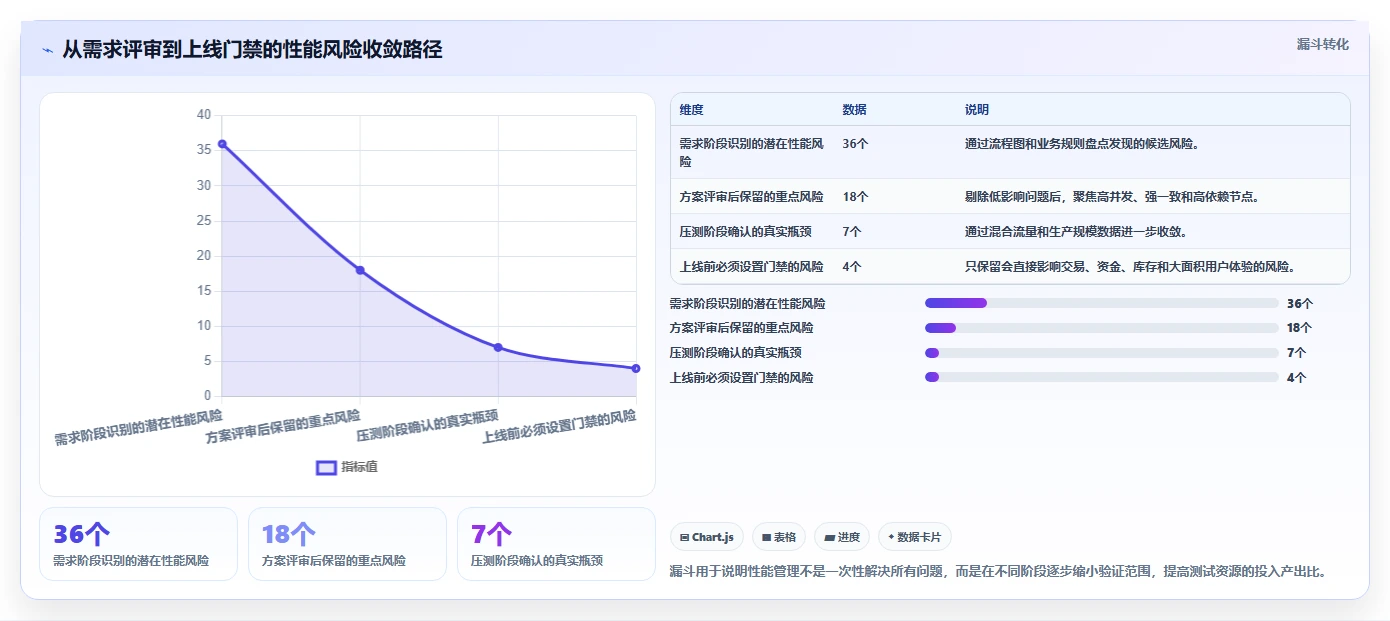The height and width of the screenshot is (621, 1390).
Task: Click the chart point at value 18
Action: [x=360, y=270]
